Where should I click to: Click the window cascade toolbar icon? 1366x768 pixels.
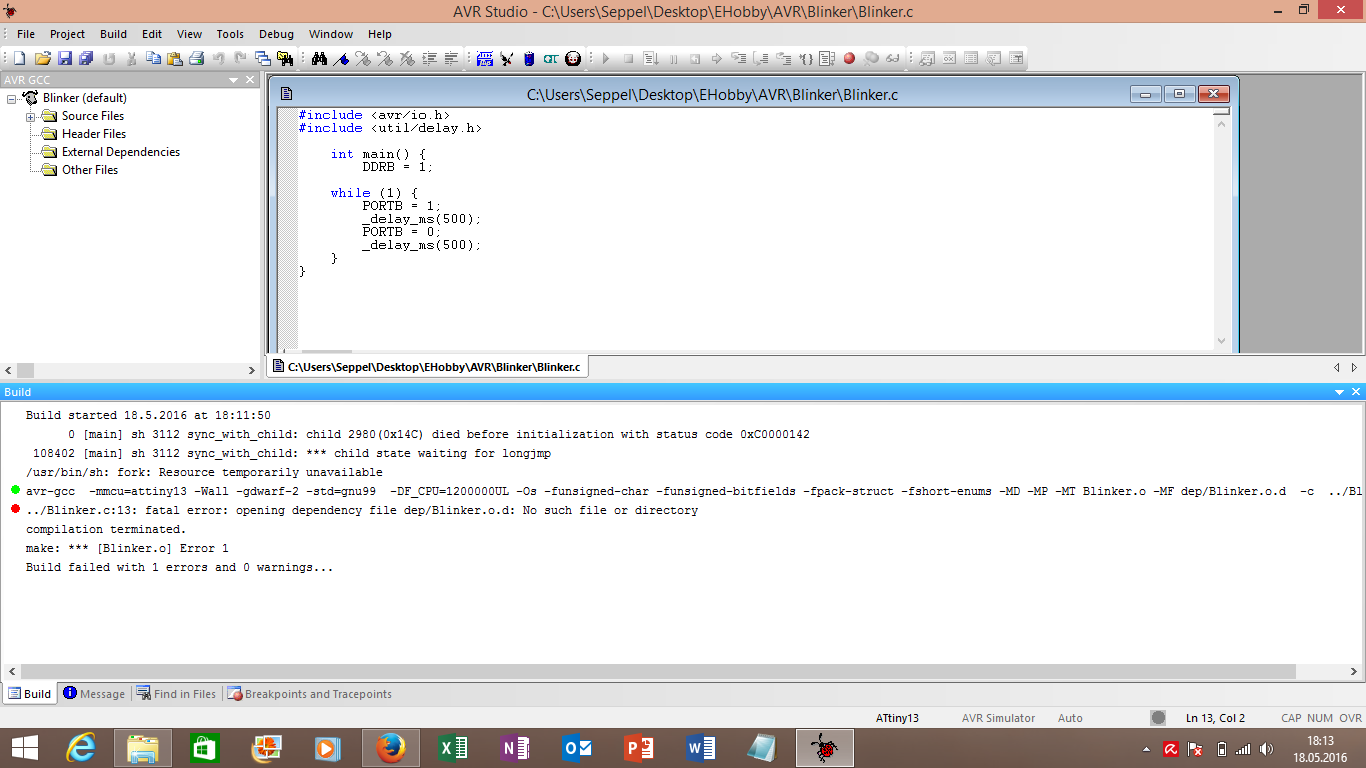pyautogui.click(x=263, y=59)
